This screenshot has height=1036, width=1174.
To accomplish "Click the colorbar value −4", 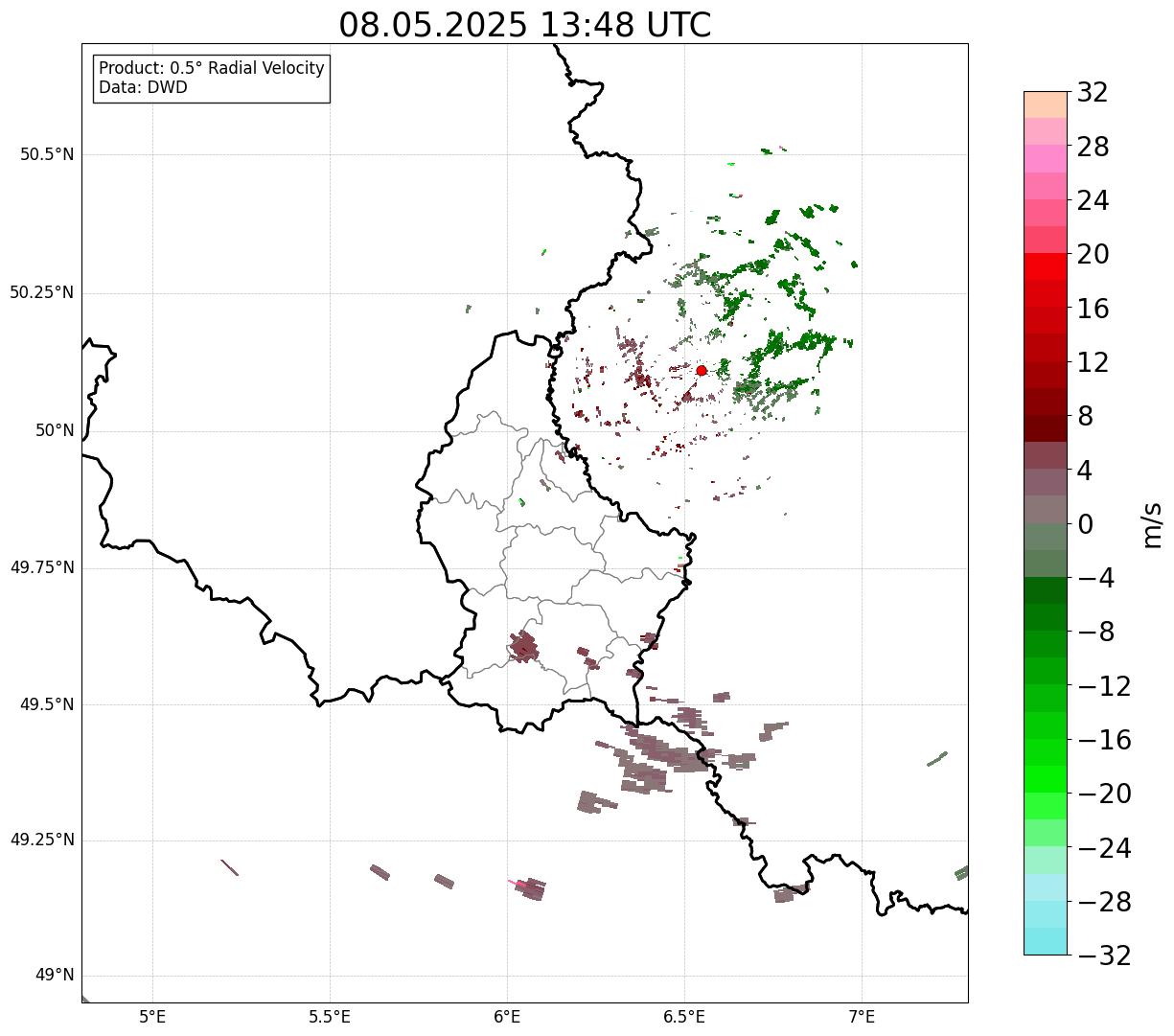I will click(1096, 578).
